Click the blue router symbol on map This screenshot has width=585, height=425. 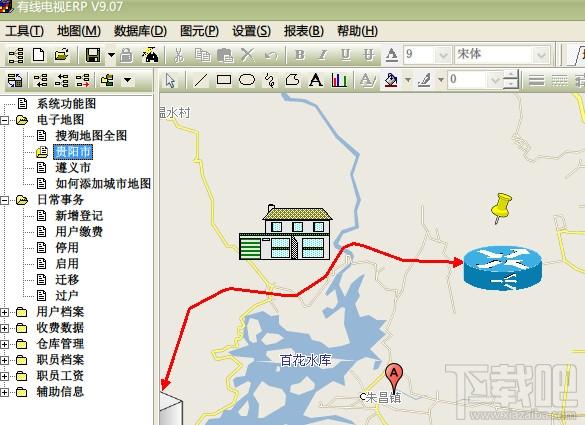503,268
